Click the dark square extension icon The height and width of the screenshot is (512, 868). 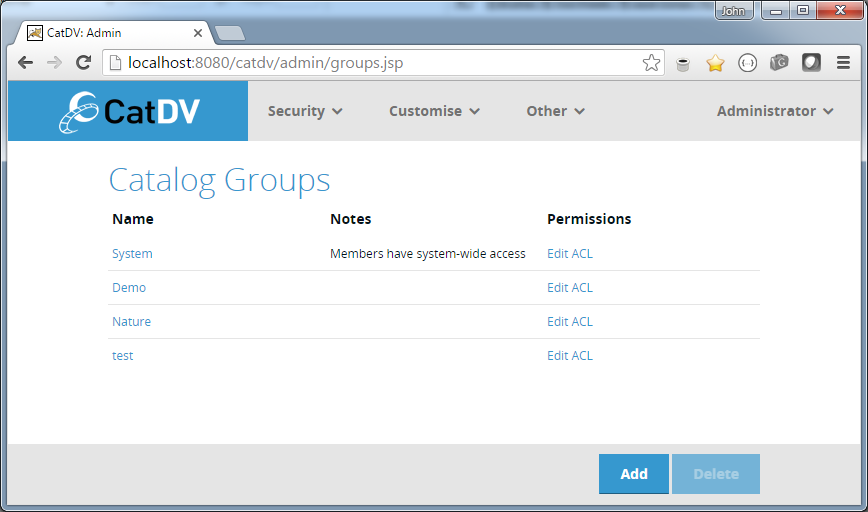click(x=811, y=63)
